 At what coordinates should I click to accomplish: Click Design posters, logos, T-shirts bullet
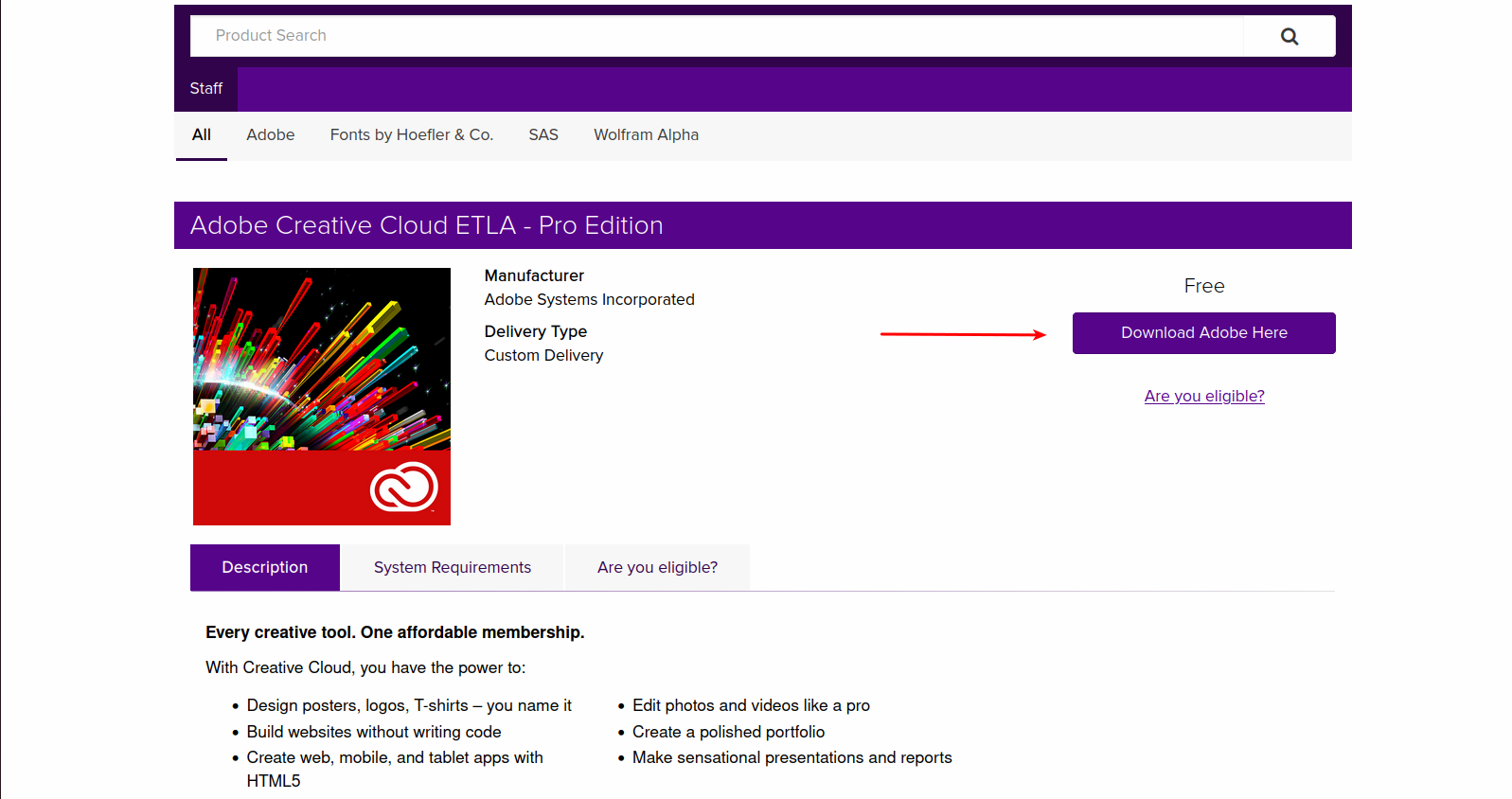[409, 705]
